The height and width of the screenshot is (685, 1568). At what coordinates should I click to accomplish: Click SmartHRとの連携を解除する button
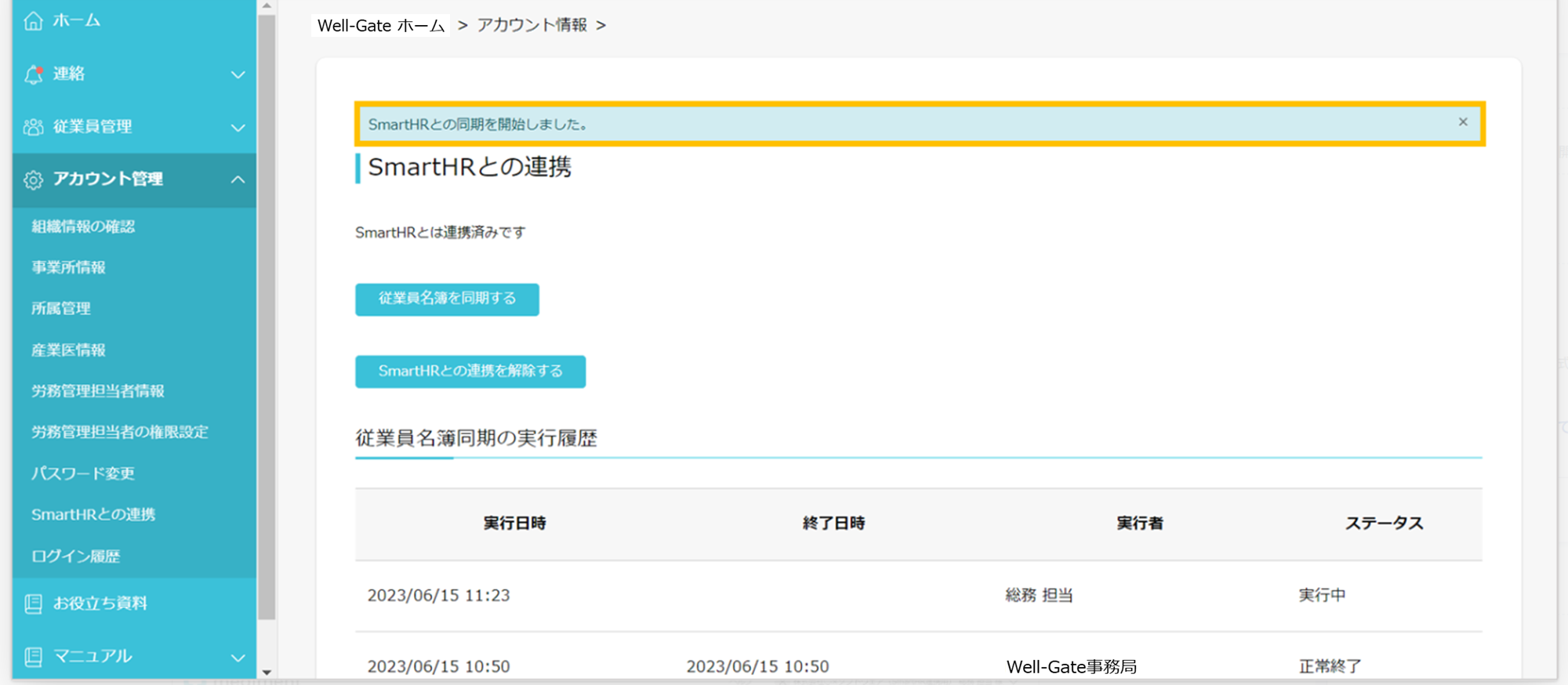point(470,371)
